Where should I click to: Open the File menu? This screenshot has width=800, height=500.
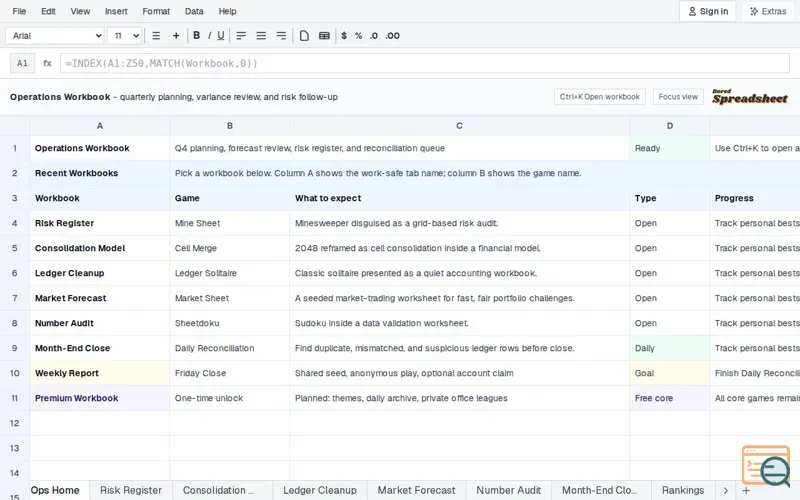click(19, 11)
